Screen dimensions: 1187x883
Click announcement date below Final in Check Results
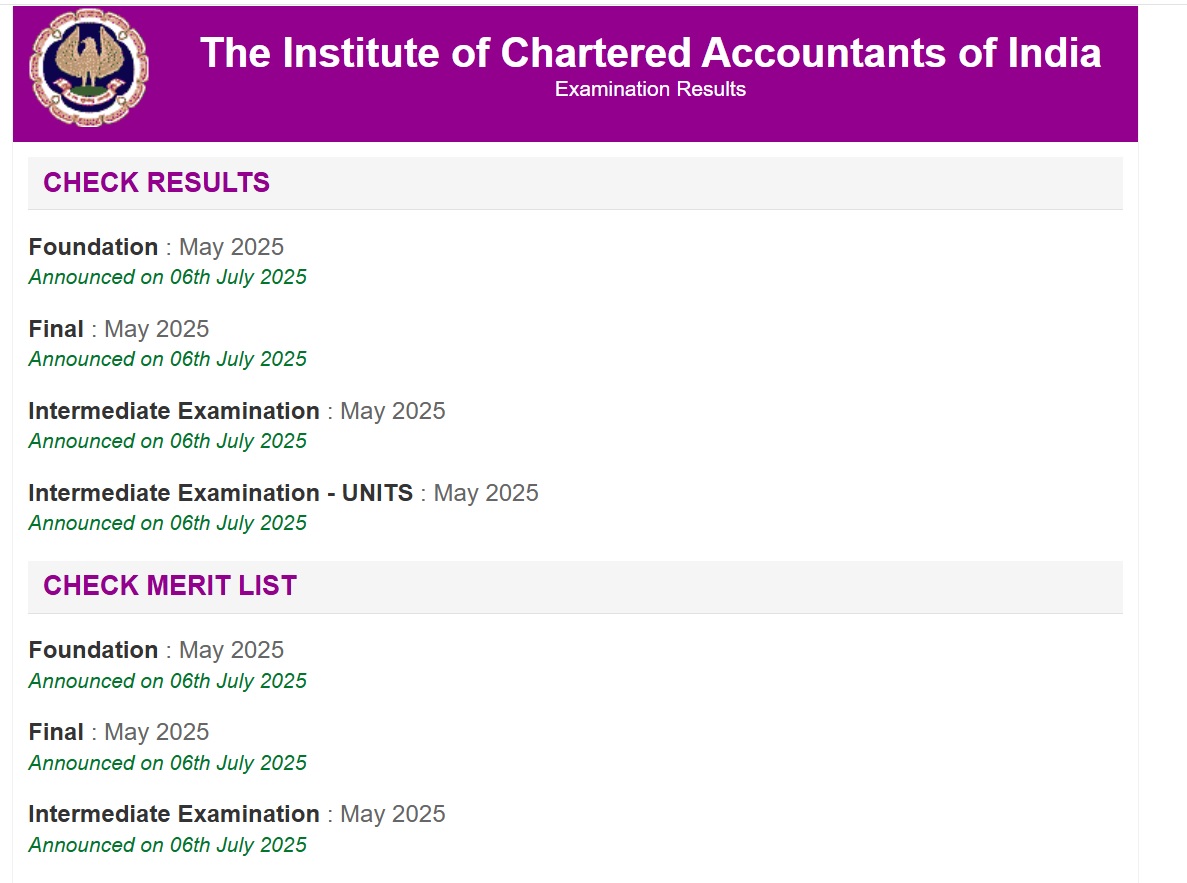pos(167,359)
